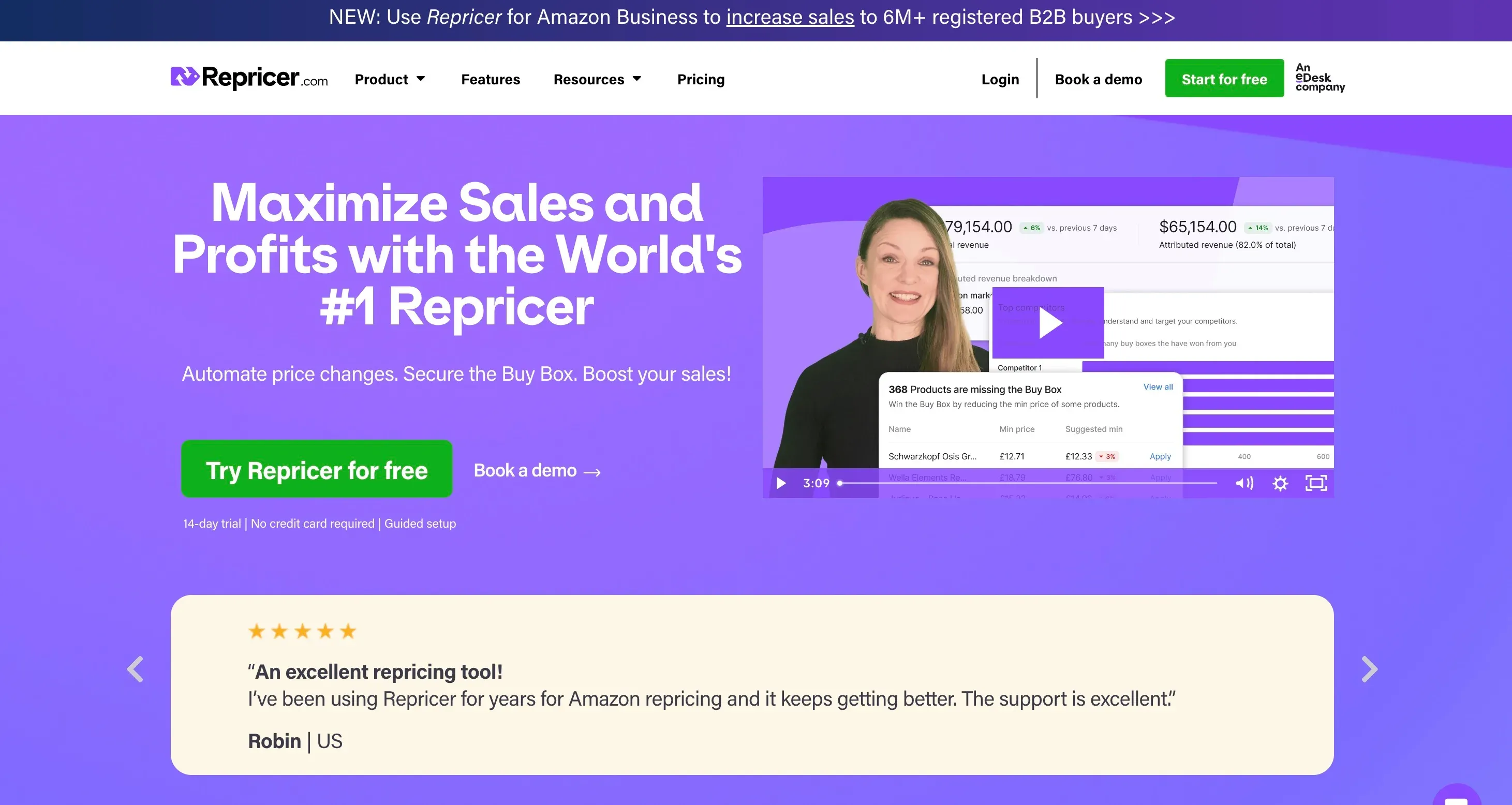Open the chat widget bubble
The image size is (1512, 805).
1456,797
